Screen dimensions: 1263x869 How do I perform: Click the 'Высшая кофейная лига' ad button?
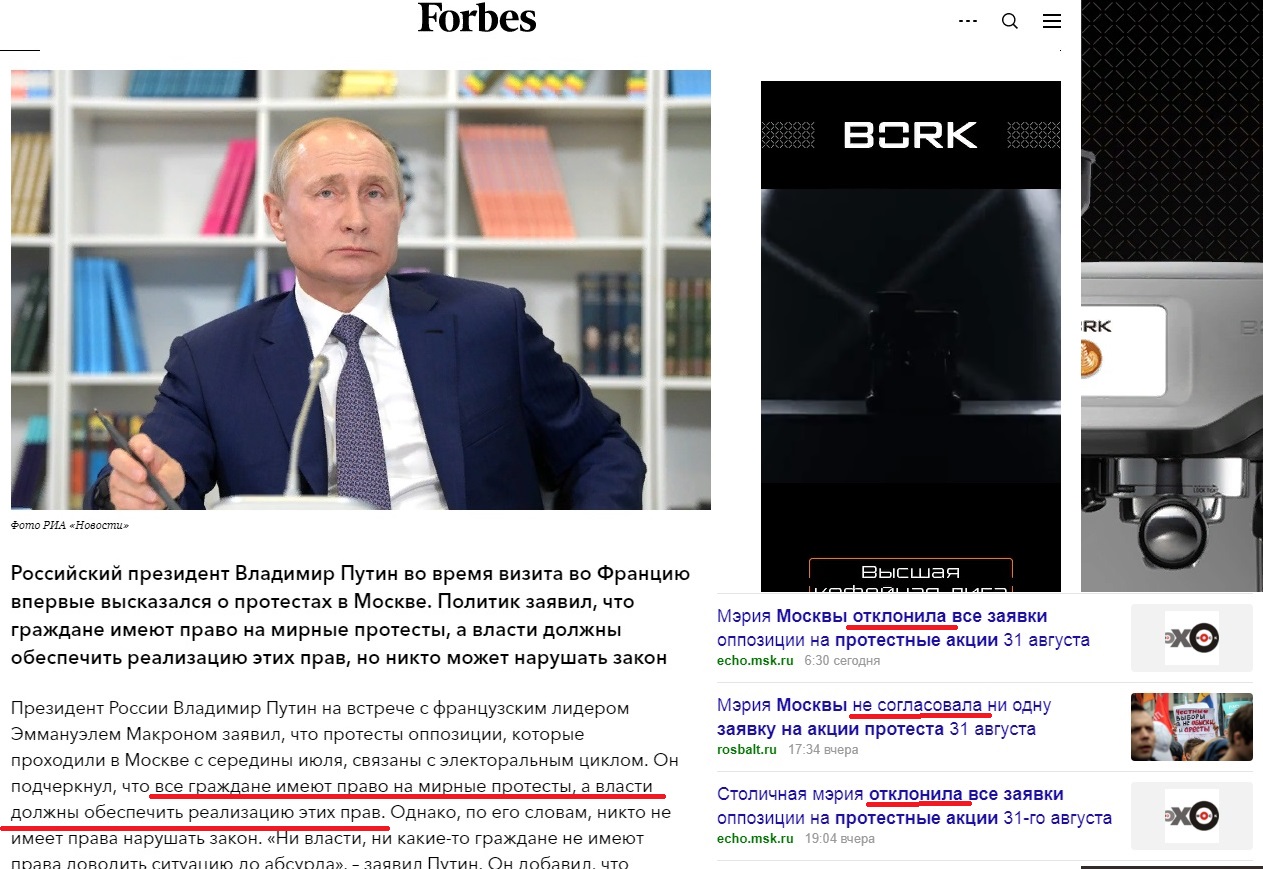point(910,575)
